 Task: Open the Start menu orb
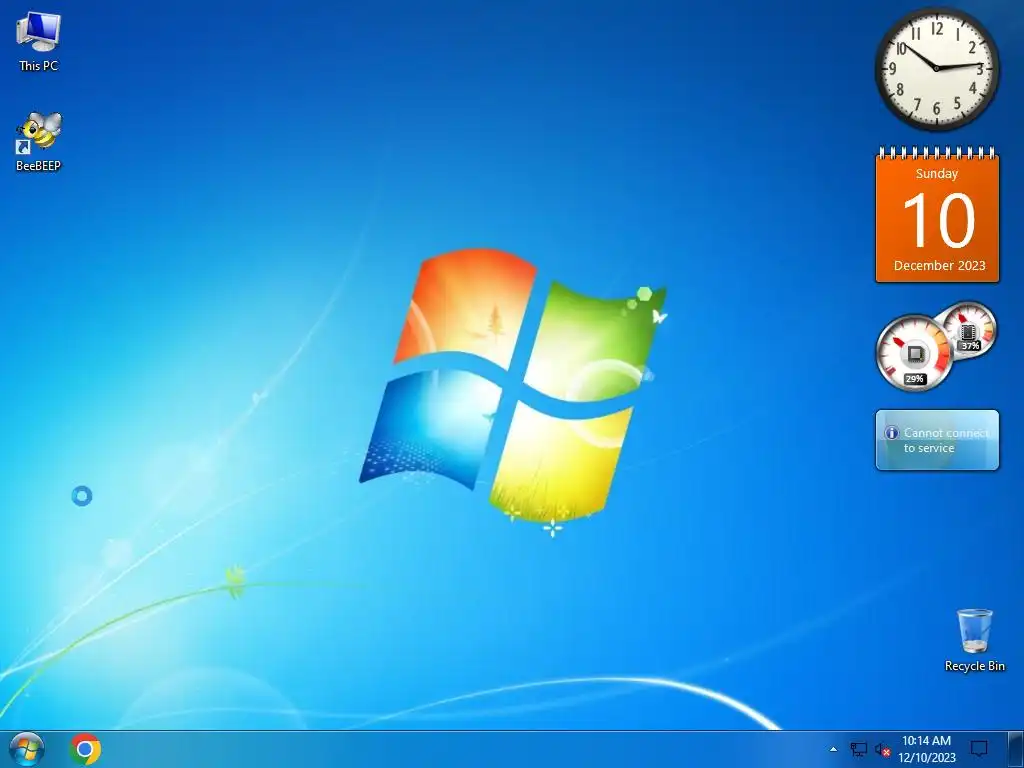tap(27, 749)
